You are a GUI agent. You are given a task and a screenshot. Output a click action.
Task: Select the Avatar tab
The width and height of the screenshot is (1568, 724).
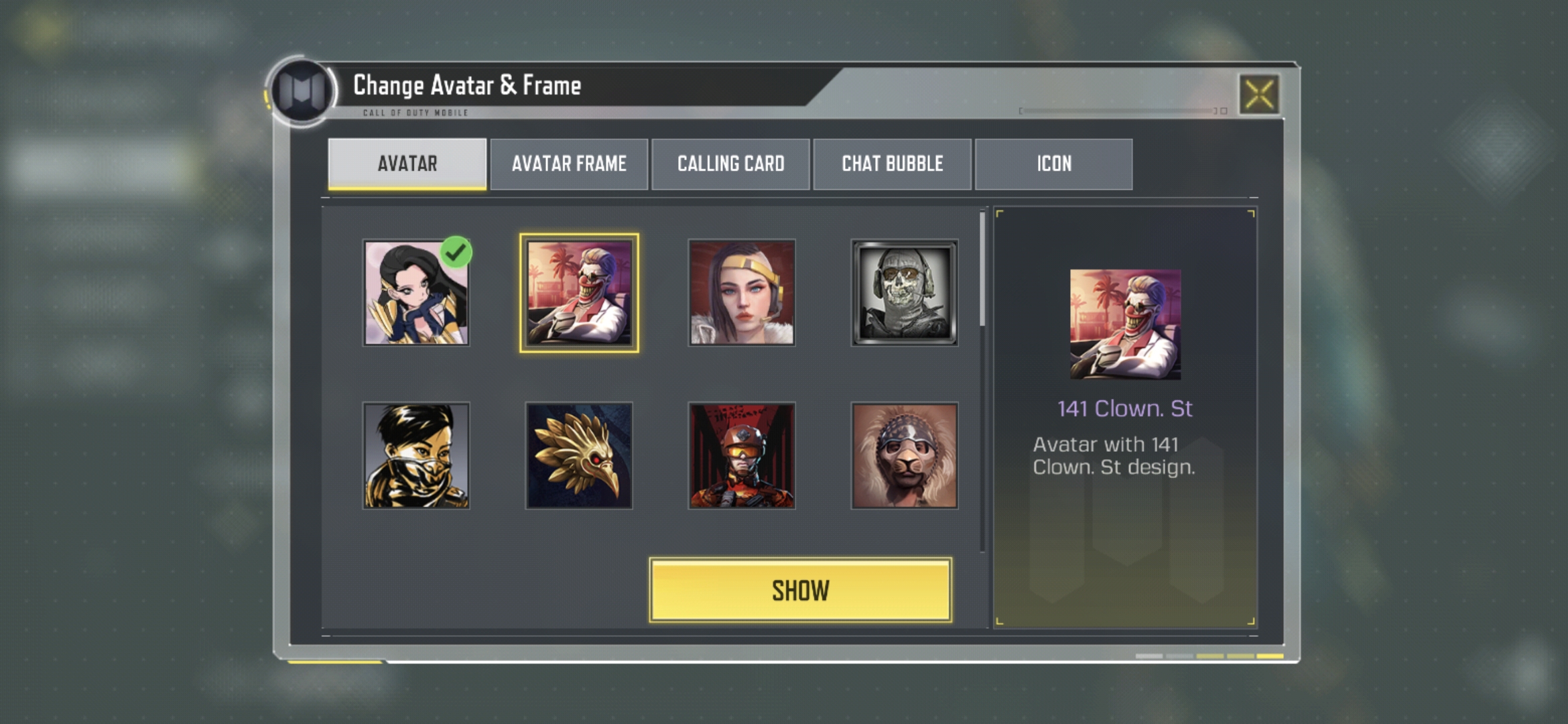coord(407,164)
